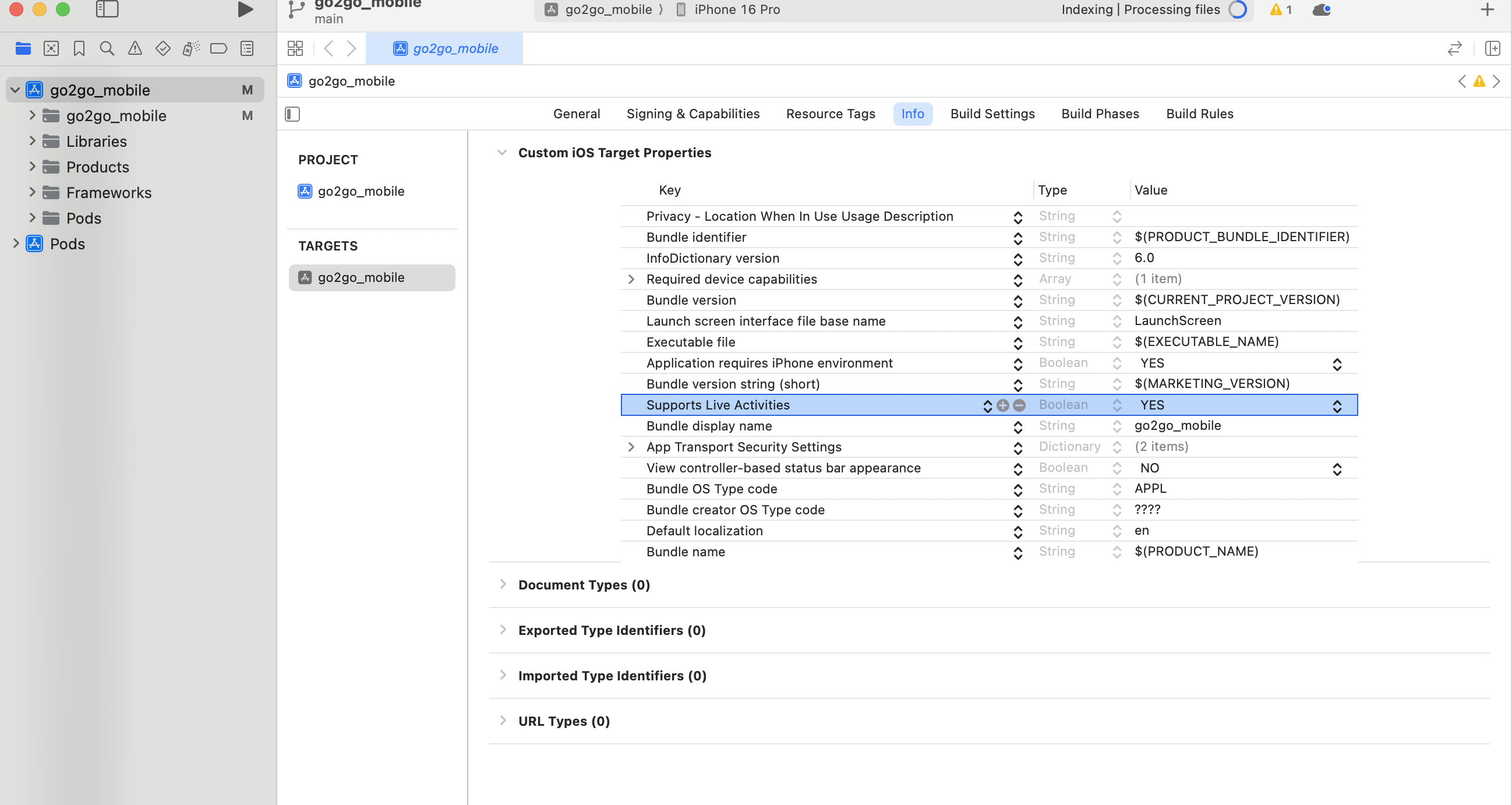Open View controller-based status bar value popup
The image size is (1512, 805).
(x=1337, y=469)
